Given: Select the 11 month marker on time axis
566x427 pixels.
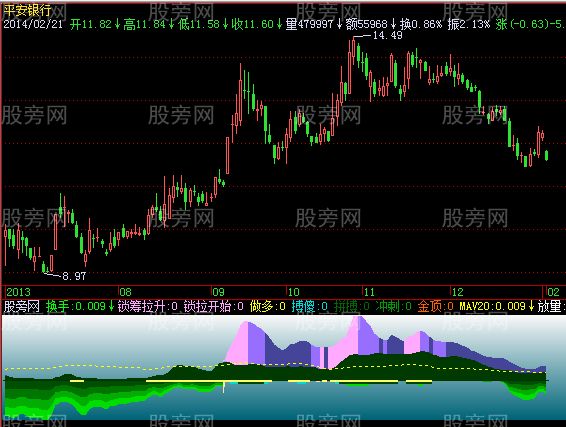Looking at the screenshot, I should [369, 292].
